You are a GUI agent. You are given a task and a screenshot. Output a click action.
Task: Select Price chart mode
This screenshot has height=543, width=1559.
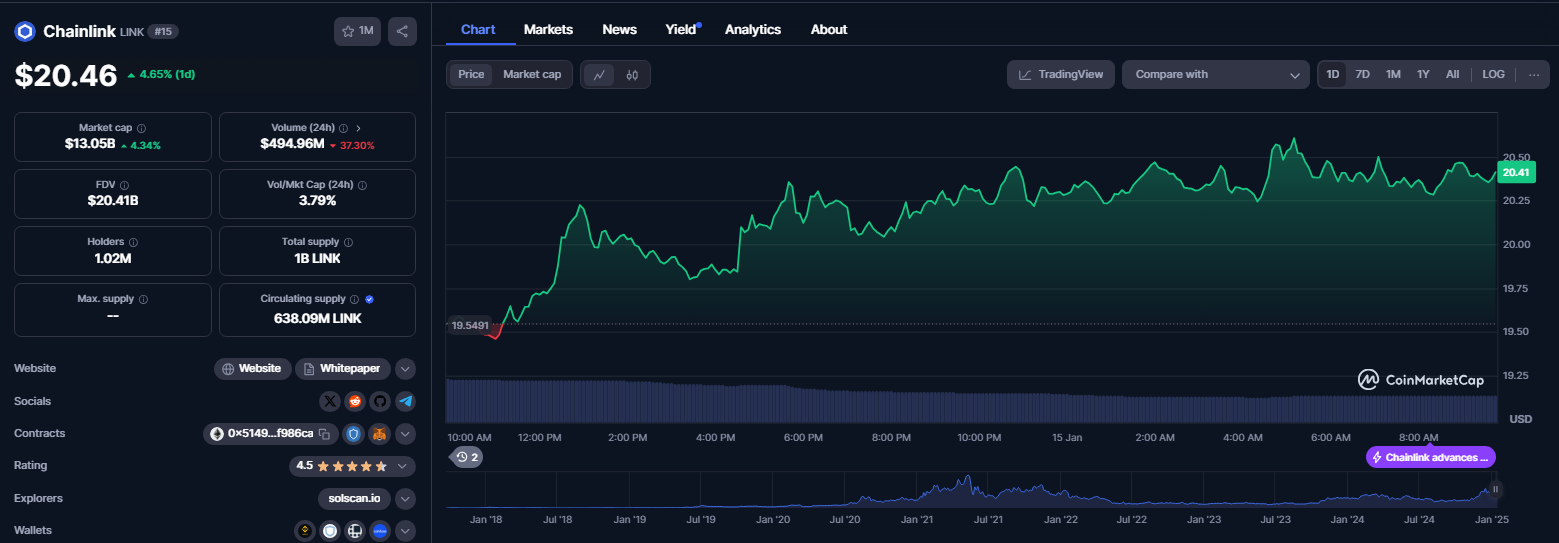(x=471, y=74)
